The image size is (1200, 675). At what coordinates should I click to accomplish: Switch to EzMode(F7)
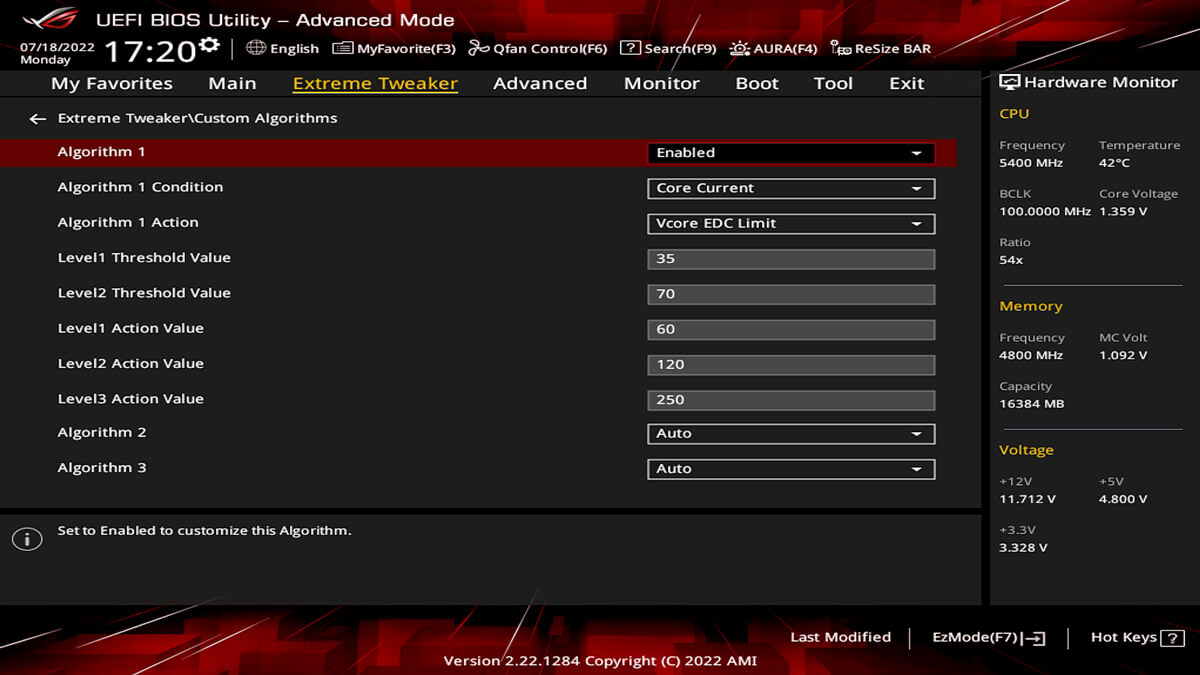(x=988, y=638)
